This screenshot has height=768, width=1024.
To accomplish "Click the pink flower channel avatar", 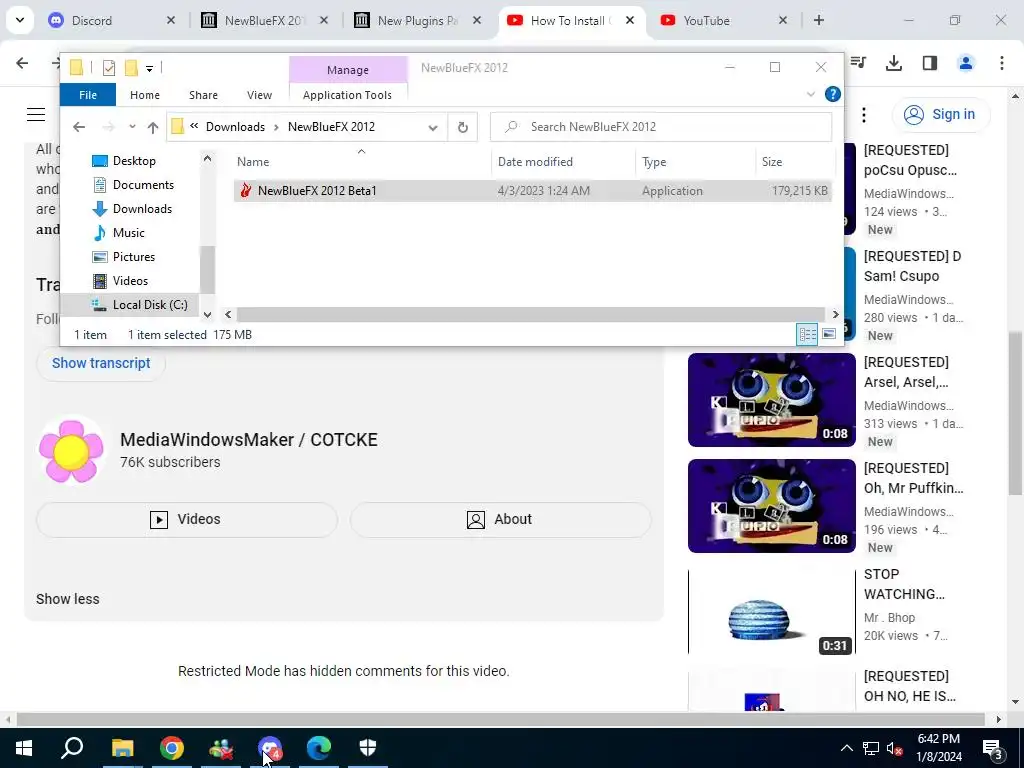I will click(71, 452).
